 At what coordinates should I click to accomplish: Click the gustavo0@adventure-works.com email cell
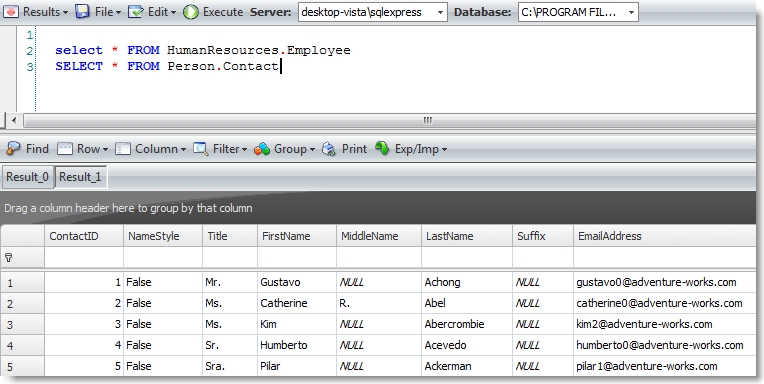[665, 282]
